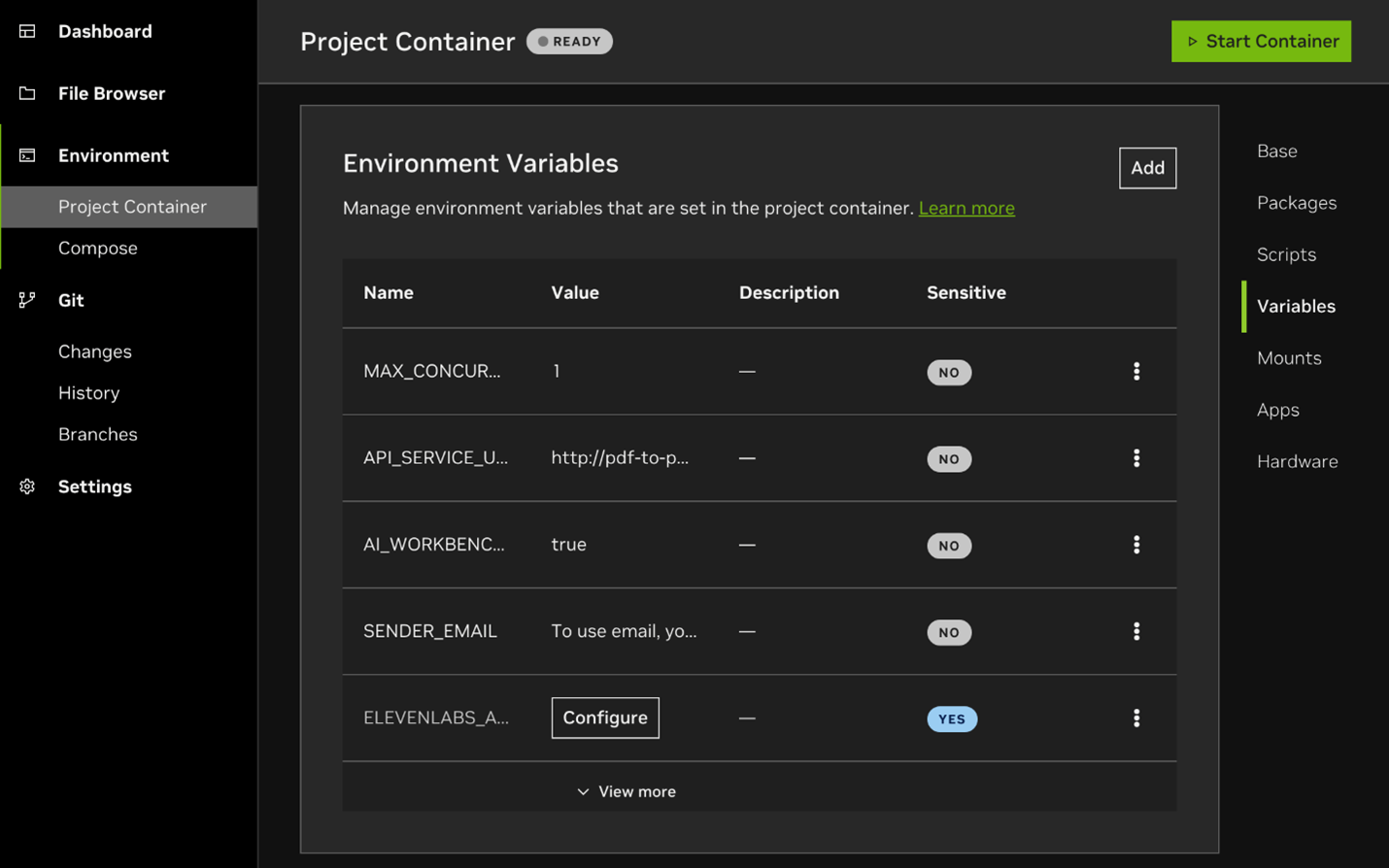Click the Settings gear icon
This screenshot has width=1389, height=868.
pyautogui.click(x=27, y=486)
